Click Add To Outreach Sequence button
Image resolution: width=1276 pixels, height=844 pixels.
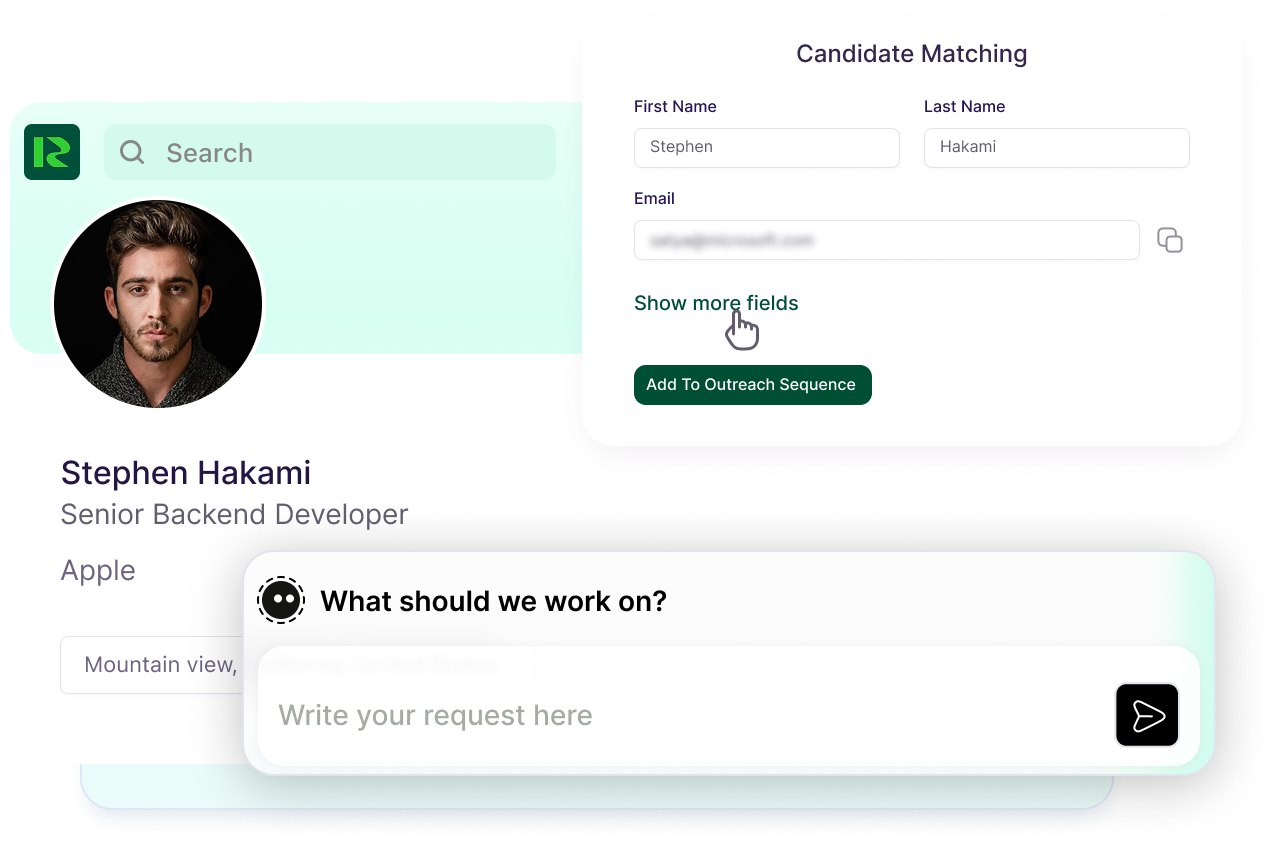click(753, 385)
